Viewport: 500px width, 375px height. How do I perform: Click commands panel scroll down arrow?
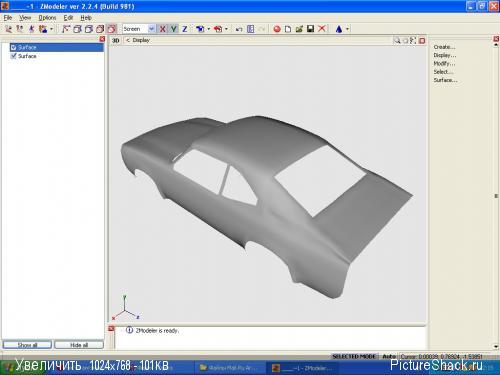click(496, 347)
